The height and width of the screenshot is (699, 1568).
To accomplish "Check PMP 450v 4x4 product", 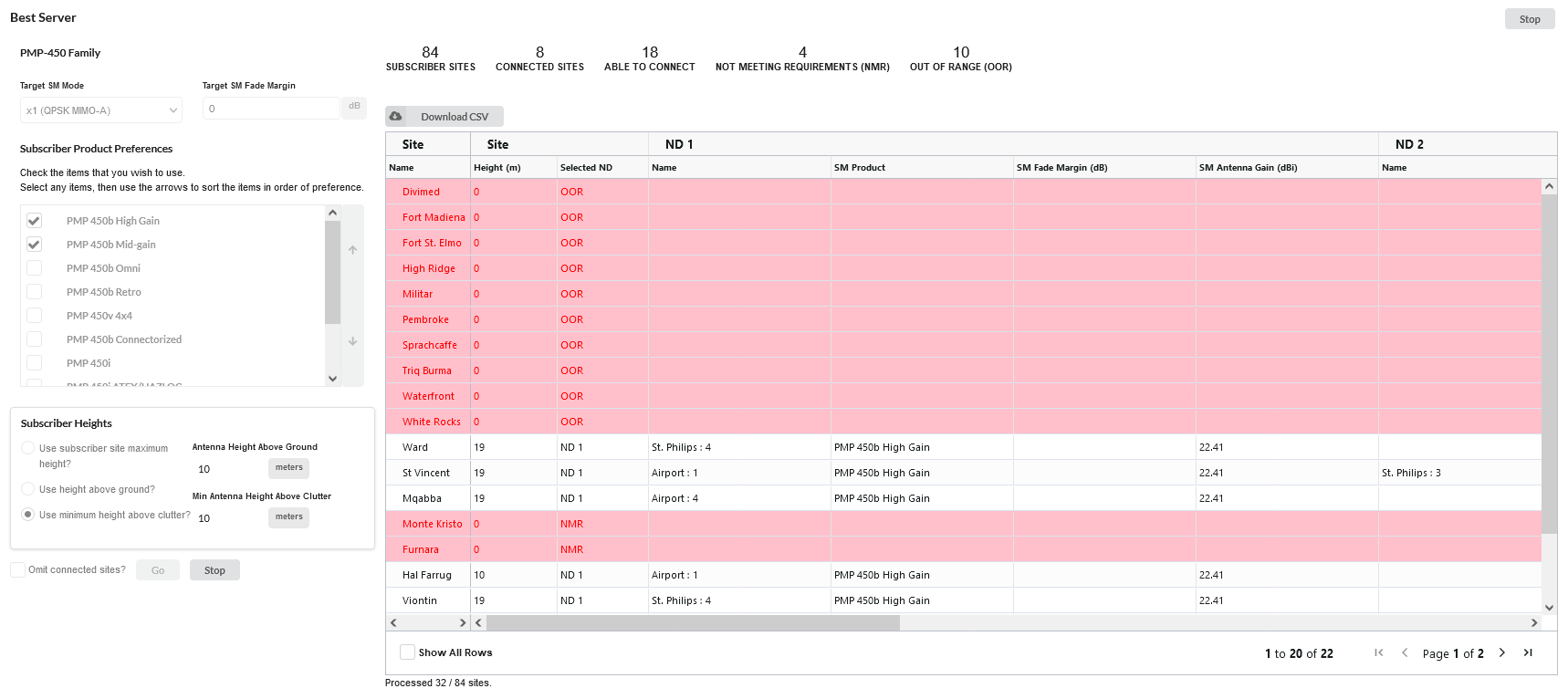I will [34, 316].
